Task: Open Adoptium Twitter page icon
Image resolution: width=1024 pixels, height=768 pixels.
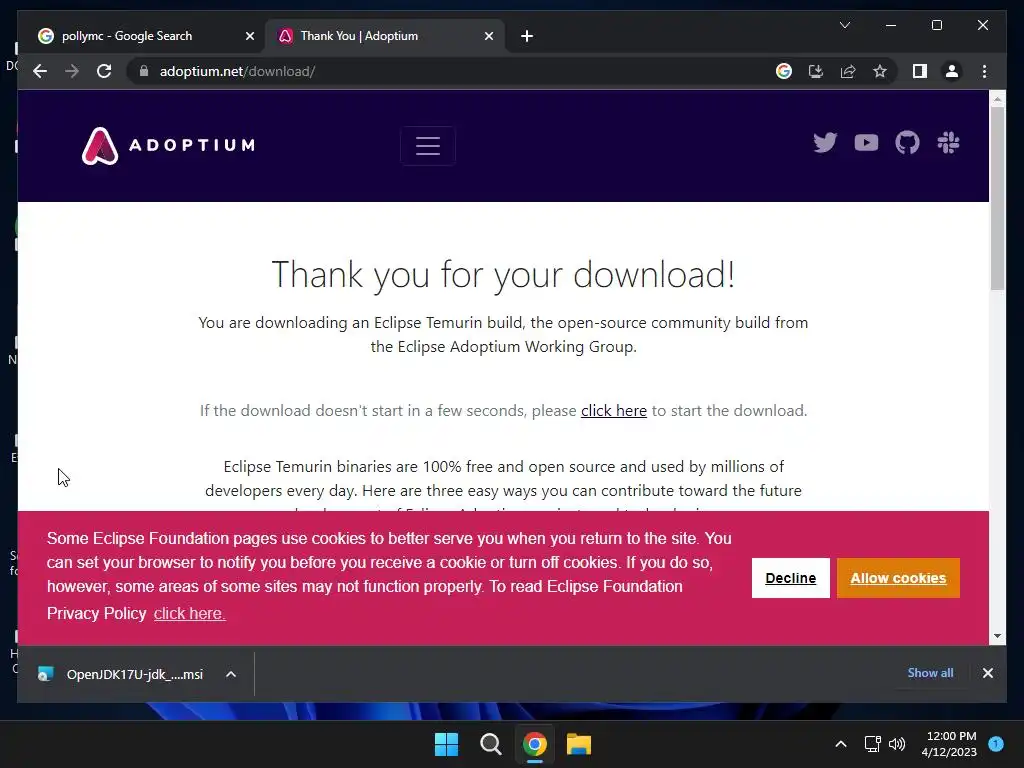Action: tap(825, 142)
